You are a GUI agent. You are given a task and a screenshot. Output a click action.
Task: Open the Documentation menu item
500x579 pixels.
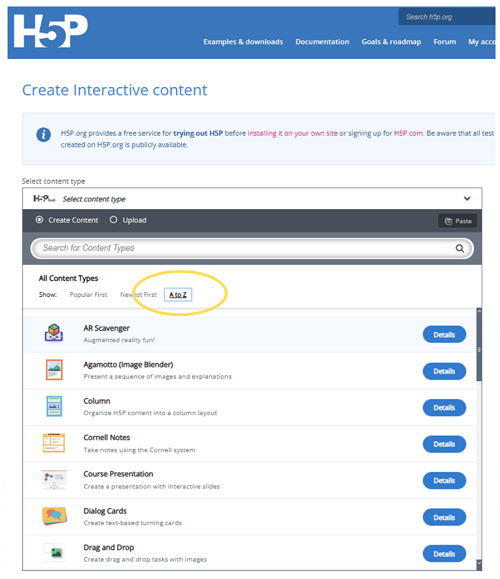click(322, 42)
